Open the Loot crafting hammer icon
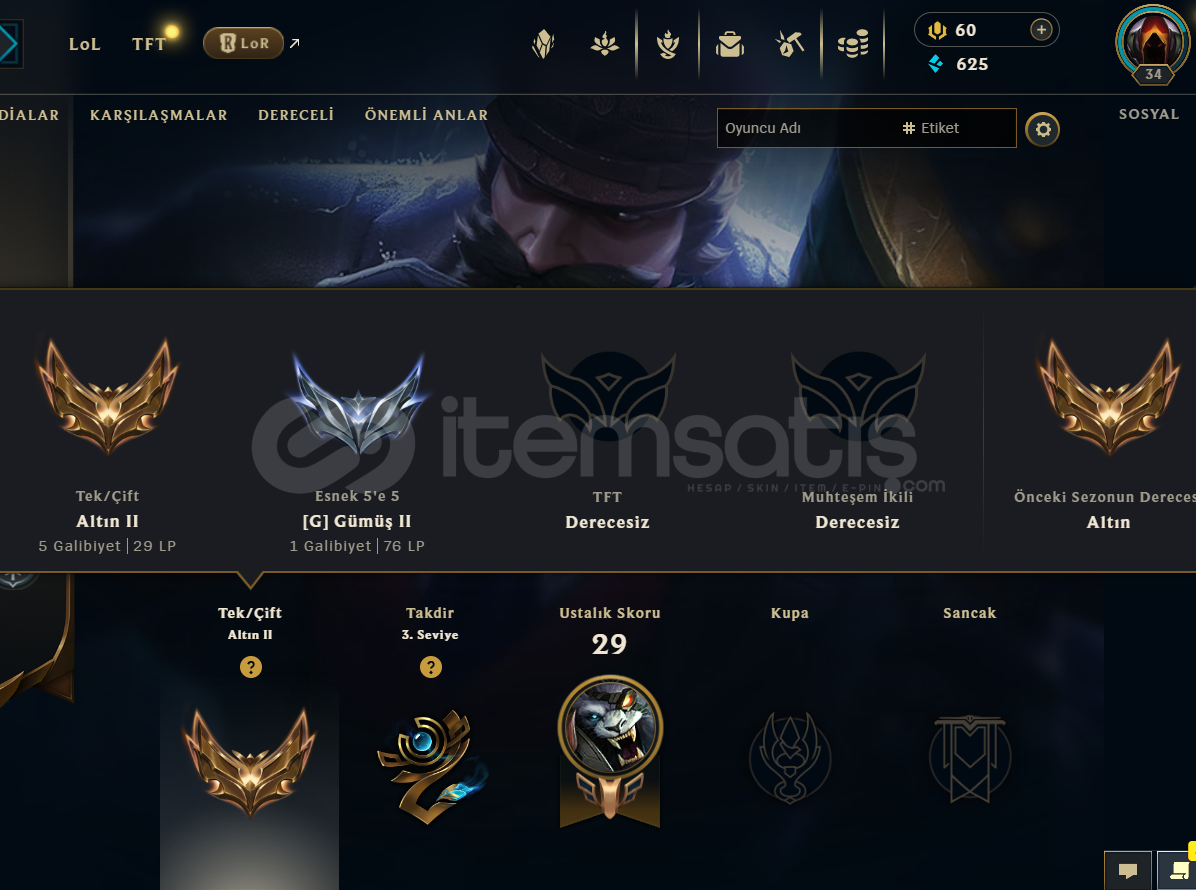 [x=790, y=44]
